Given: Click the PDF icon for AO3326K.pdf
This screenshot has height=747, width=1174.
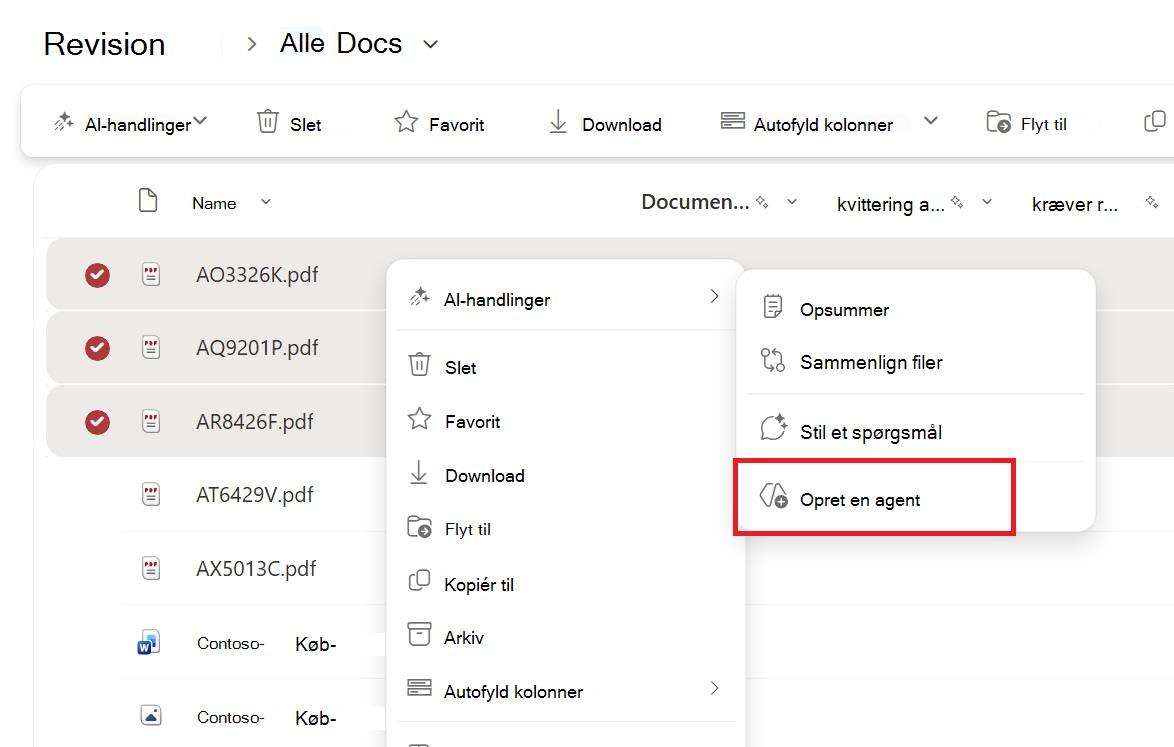Looking at the screenshot, I should click(151, 275).
